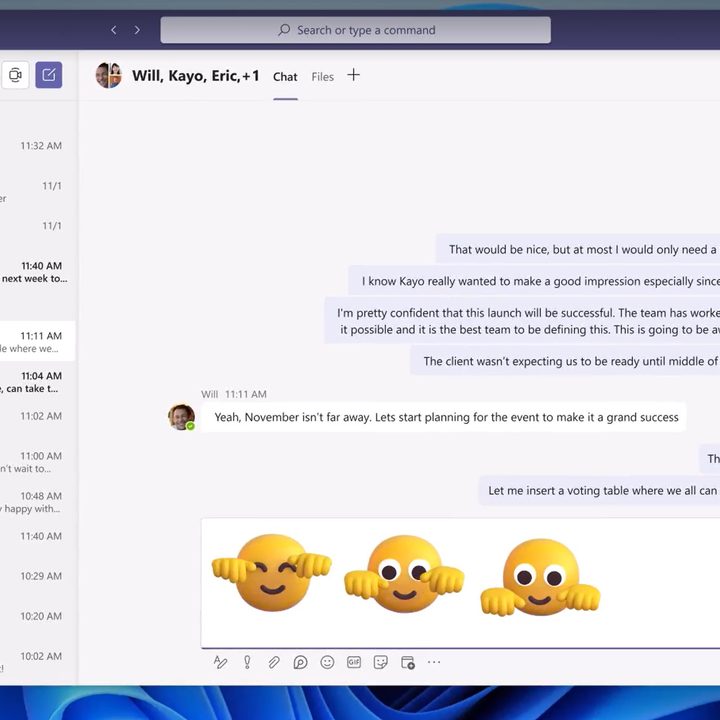Image resolution: width=720 pixels, height=720 pixels.
Task: Open the selected 11:11 AM chat
Action: point(38,342)
